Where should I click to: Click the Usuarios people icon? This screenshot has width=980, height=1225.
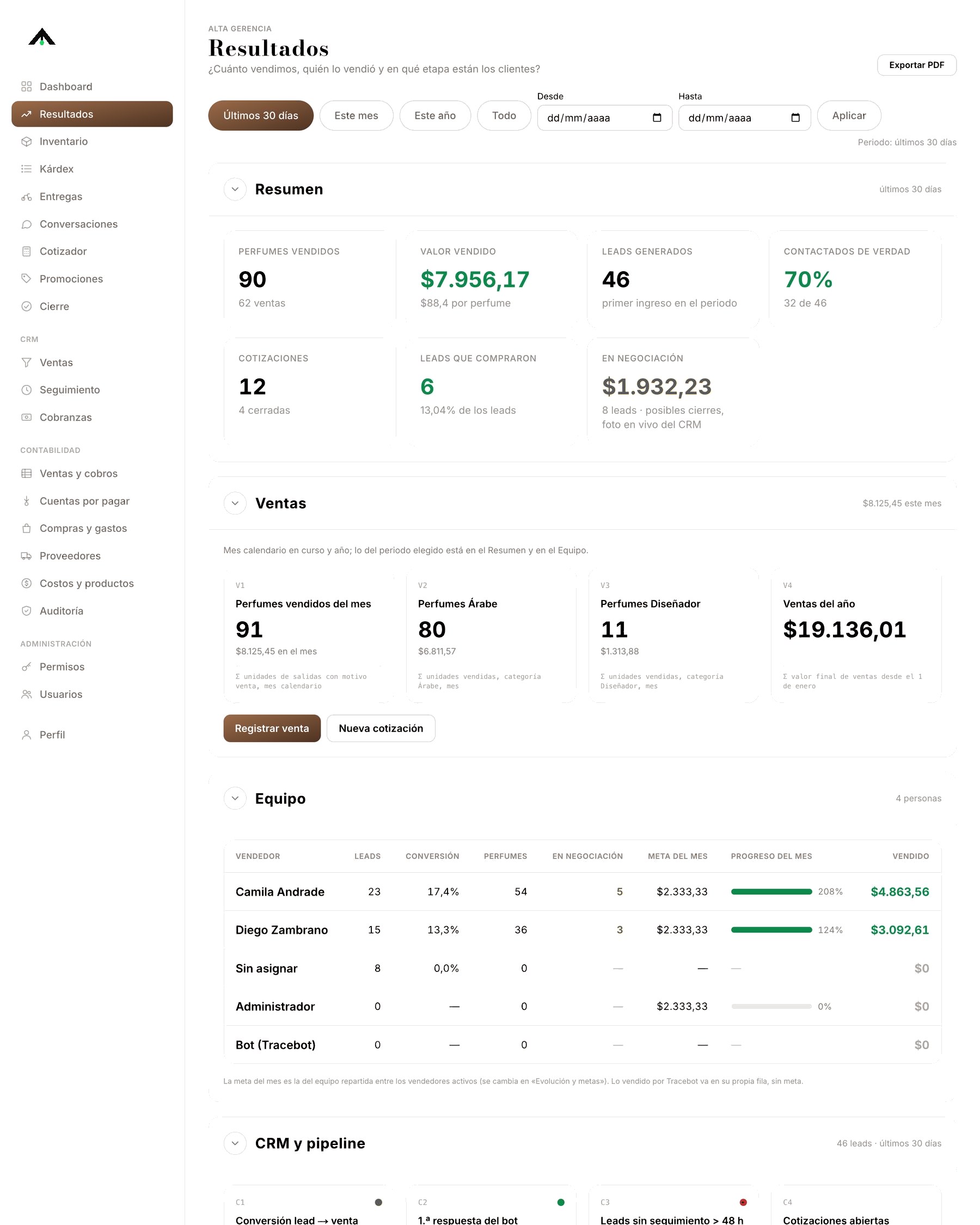[26, 694]
